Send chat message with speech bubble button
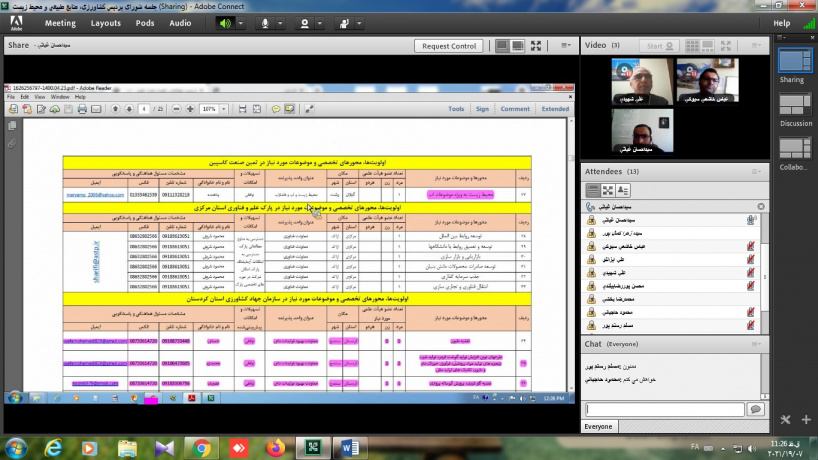Image resolution: width=818 pixels, height=460 pixels. (756, 409)
